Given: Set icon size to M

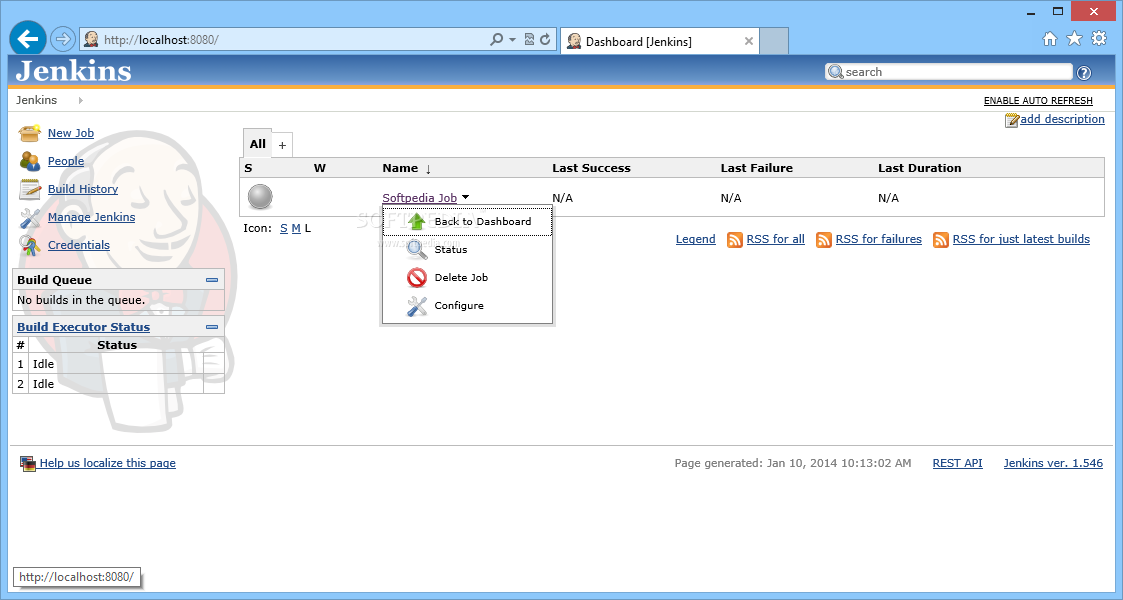Looking at the screenshot, I should [296, 228].
